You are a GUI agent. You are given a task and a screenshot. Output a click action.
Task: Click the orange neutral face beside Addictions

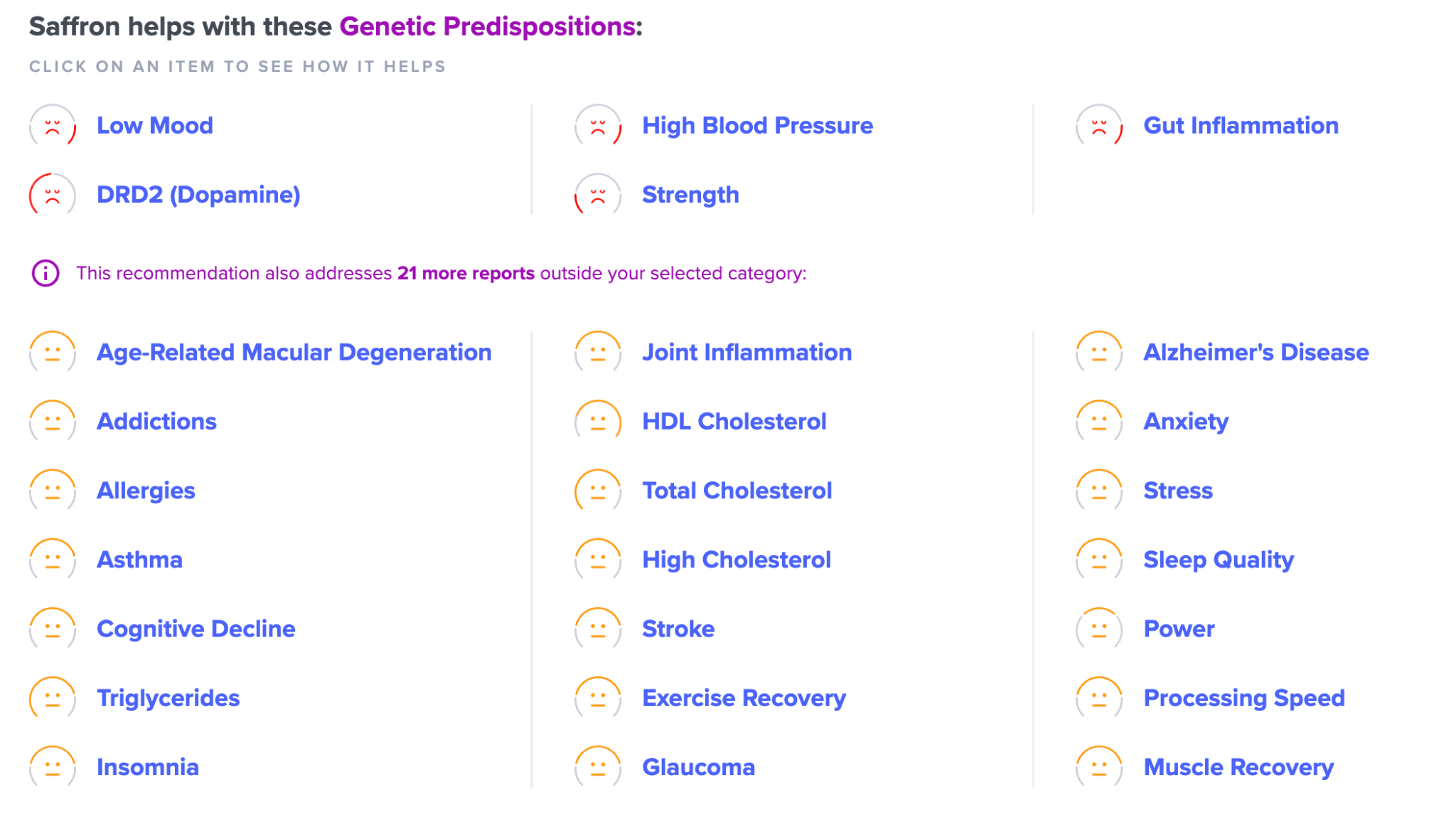click(53, 422)
